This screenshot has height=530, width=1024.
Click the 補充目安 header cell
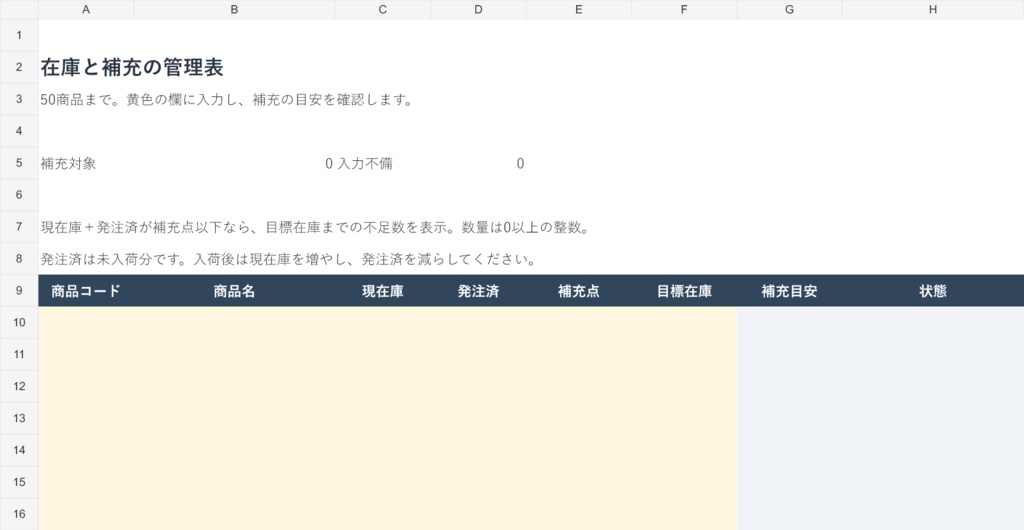point(790,290)
